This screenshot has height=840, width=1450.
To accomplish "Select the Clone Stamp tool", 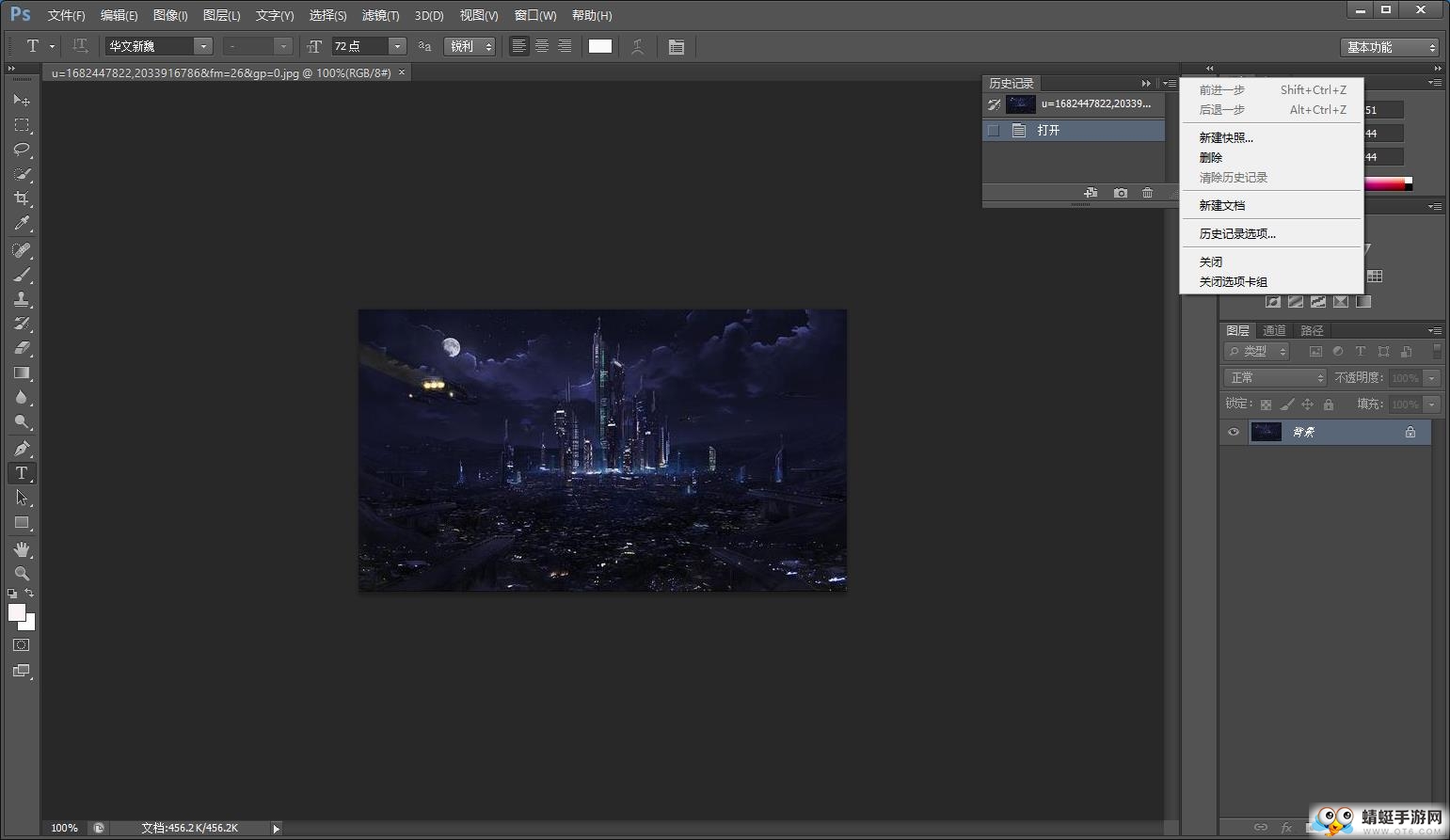I will click(22, 299).
